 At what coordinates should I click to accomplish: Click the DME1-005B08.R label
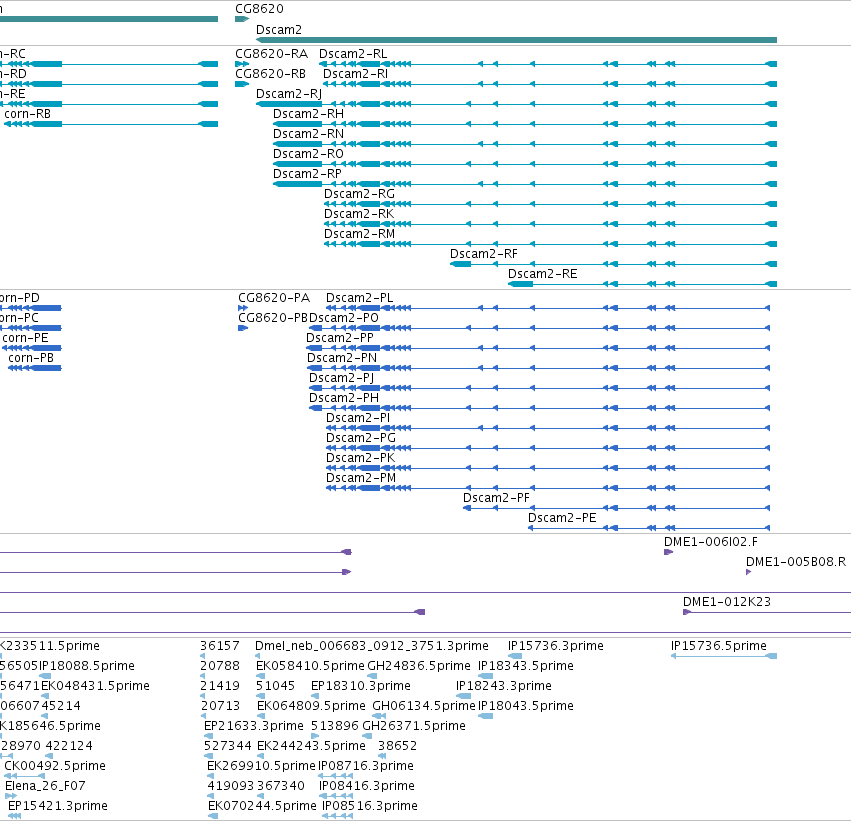(796, 562)
